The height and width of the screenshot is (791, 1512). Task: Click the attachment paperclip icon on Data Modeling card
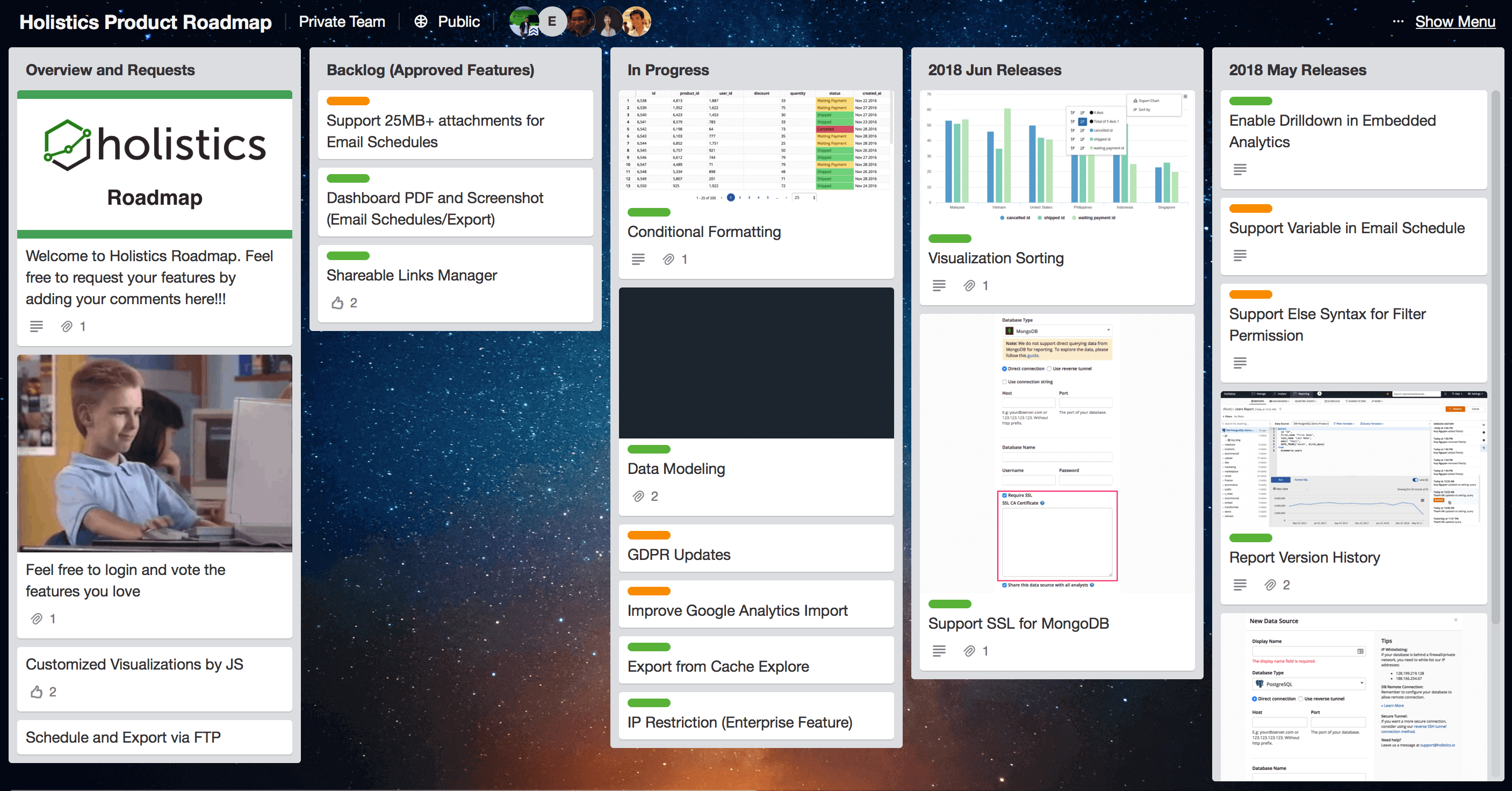pyautogui.click(x=638, y=497)
